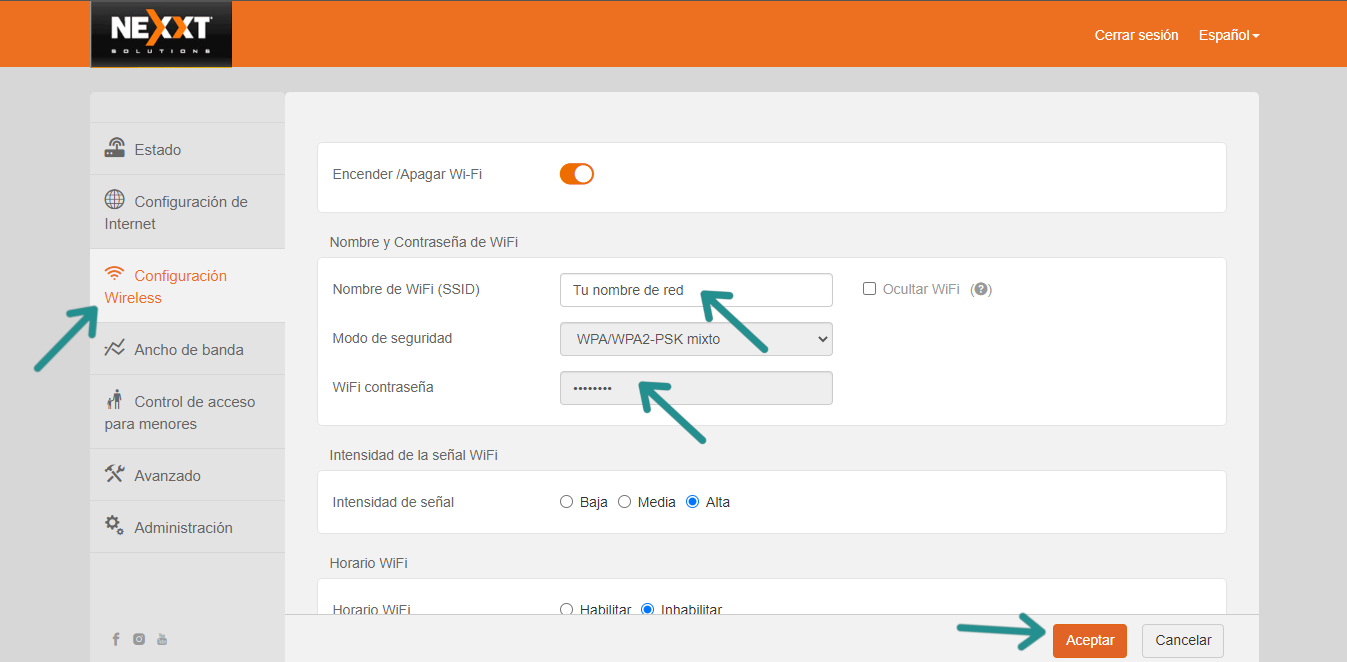Screen dimensions: 1347x662
Task: Open the YouTube icon link in footer
Action: [162, 639]
